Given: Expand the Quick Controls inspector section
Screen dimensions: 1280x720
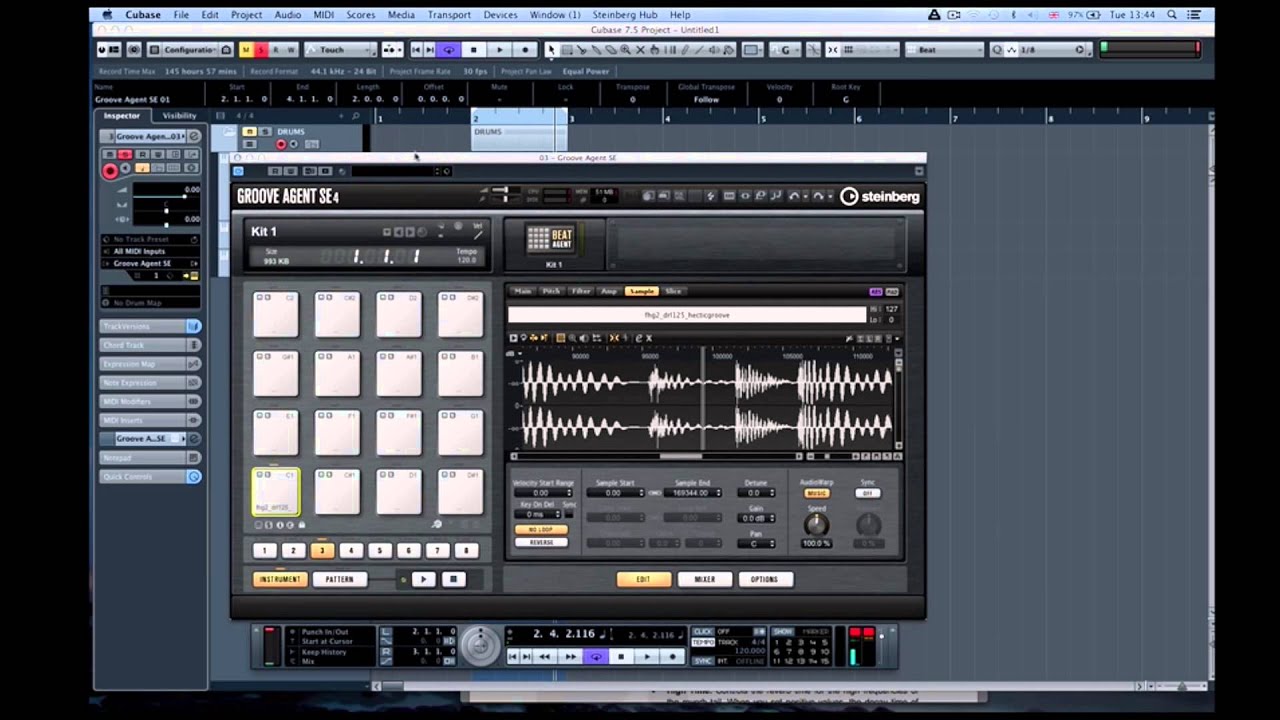Looking at the screenshot, I should [x=150, y=477].
